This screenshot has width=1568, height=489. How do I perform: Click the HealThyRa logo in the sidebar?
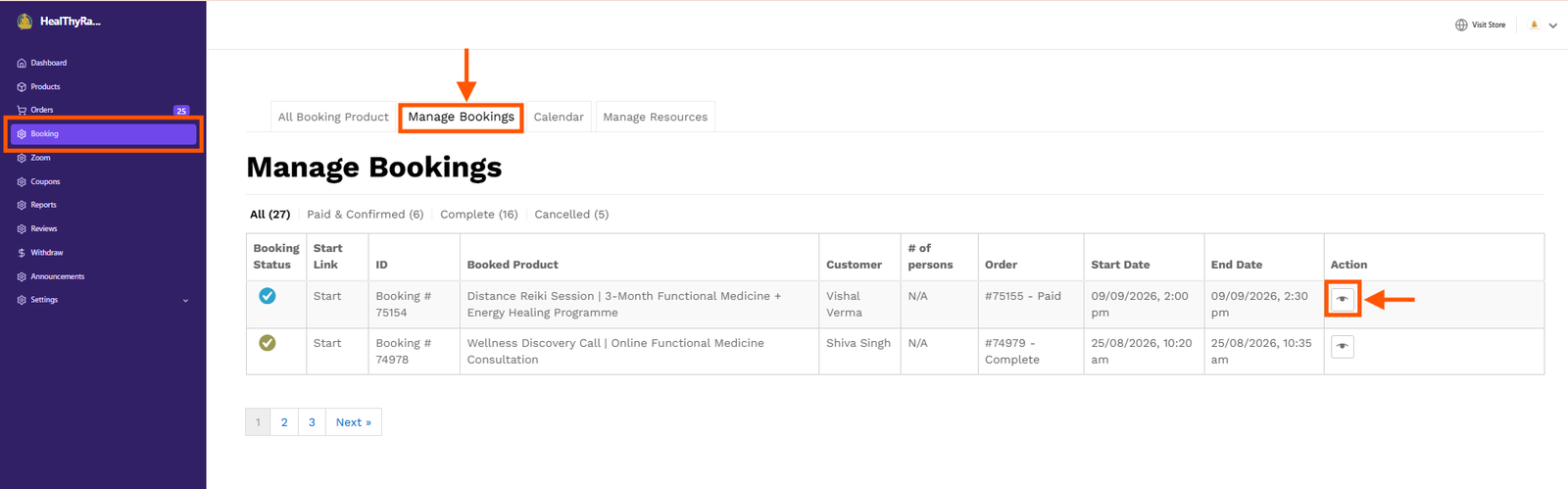24,22
